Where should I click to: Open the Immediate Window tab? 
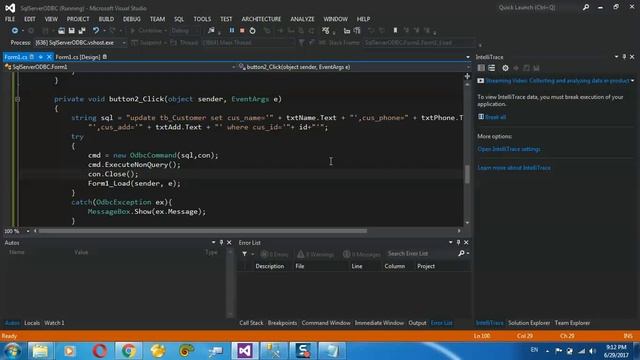click(379, 323)
